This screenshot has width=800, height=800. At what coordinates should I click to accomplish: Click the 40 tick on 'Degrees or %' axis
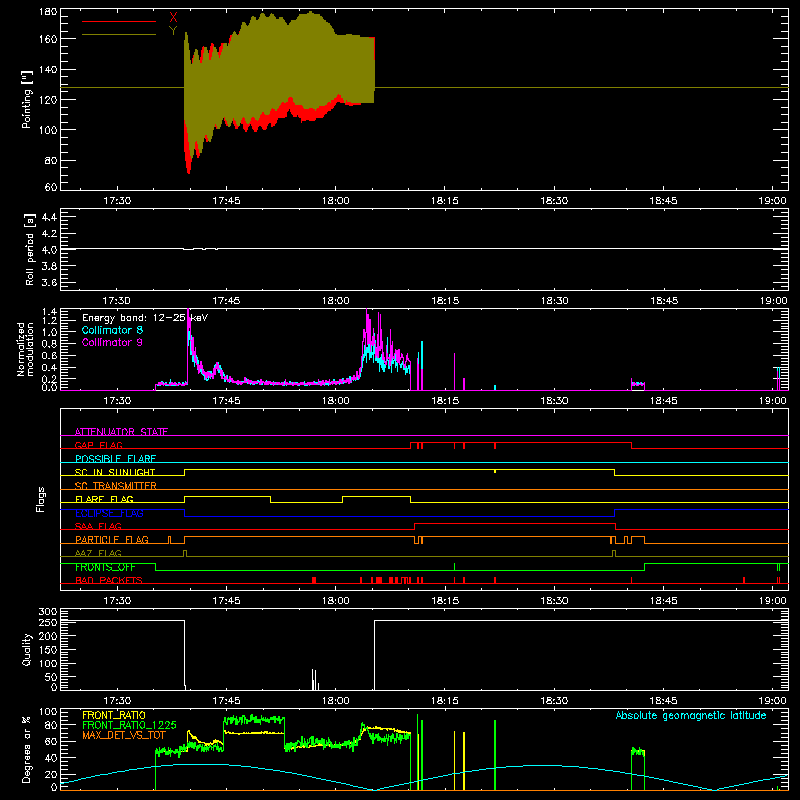pos(51,758)
